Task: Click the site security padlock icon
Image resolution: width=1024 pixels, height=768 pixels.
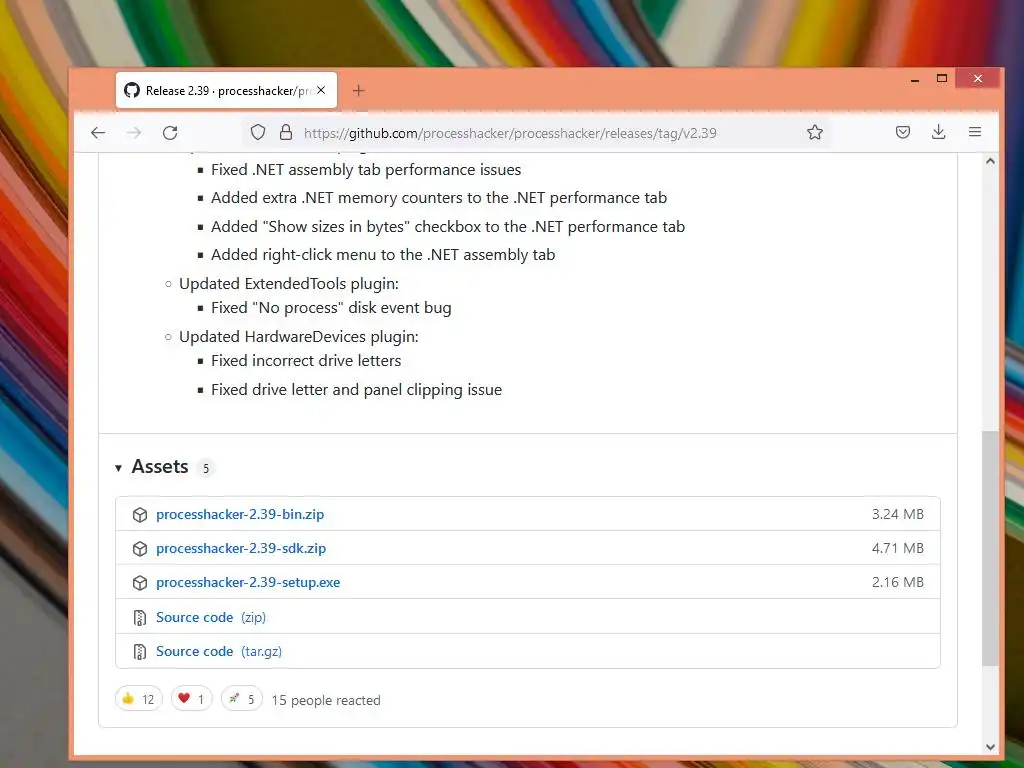Action: (x=286, y=133)
